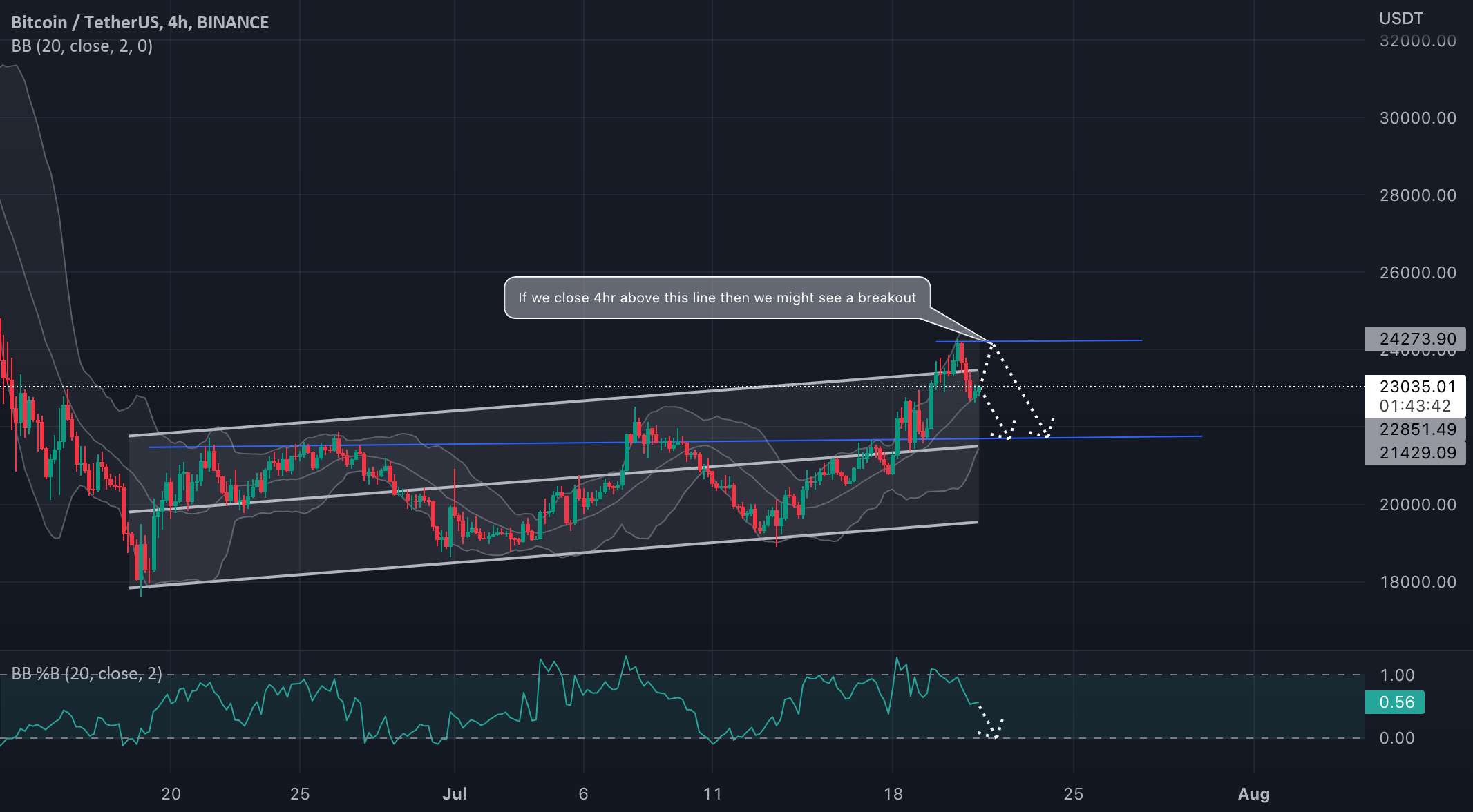Click the 20 date label on time axis

(171, 794)
